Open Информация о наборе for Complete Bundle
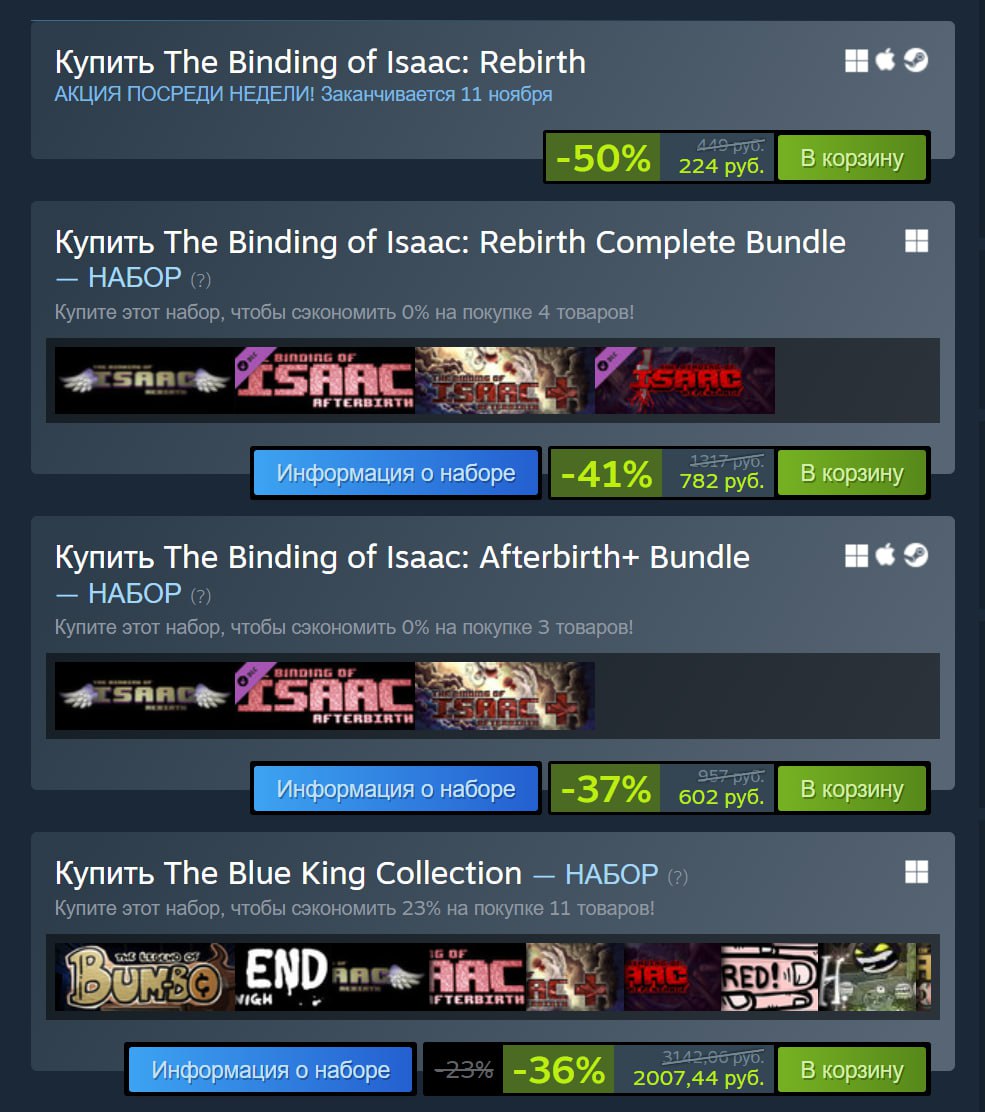The height and width of the screenshot is (1112, 985). 396,473
